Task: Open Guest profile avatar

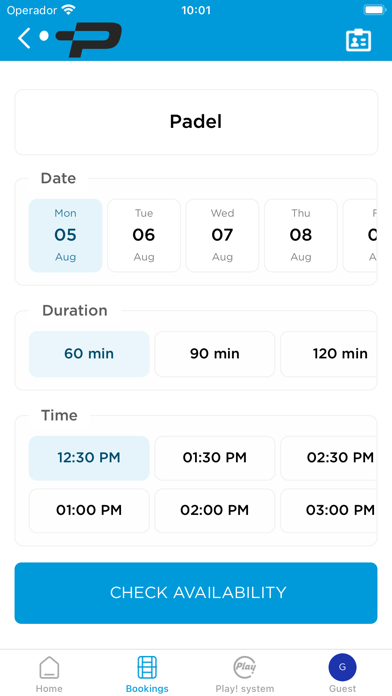Action: [x=342, y=667]
